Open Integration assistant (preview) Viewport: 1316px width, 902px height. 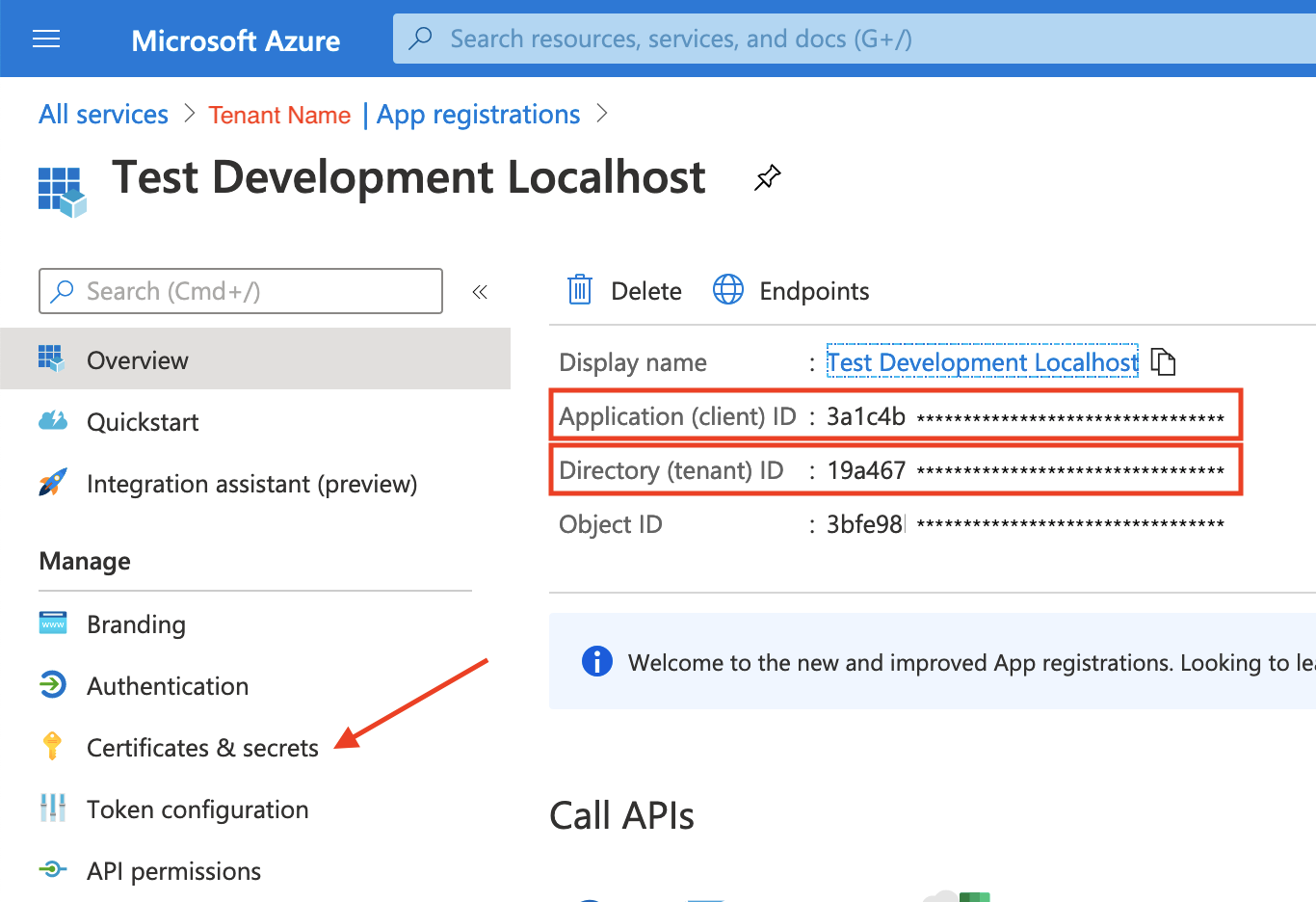(x=251, y=484)
